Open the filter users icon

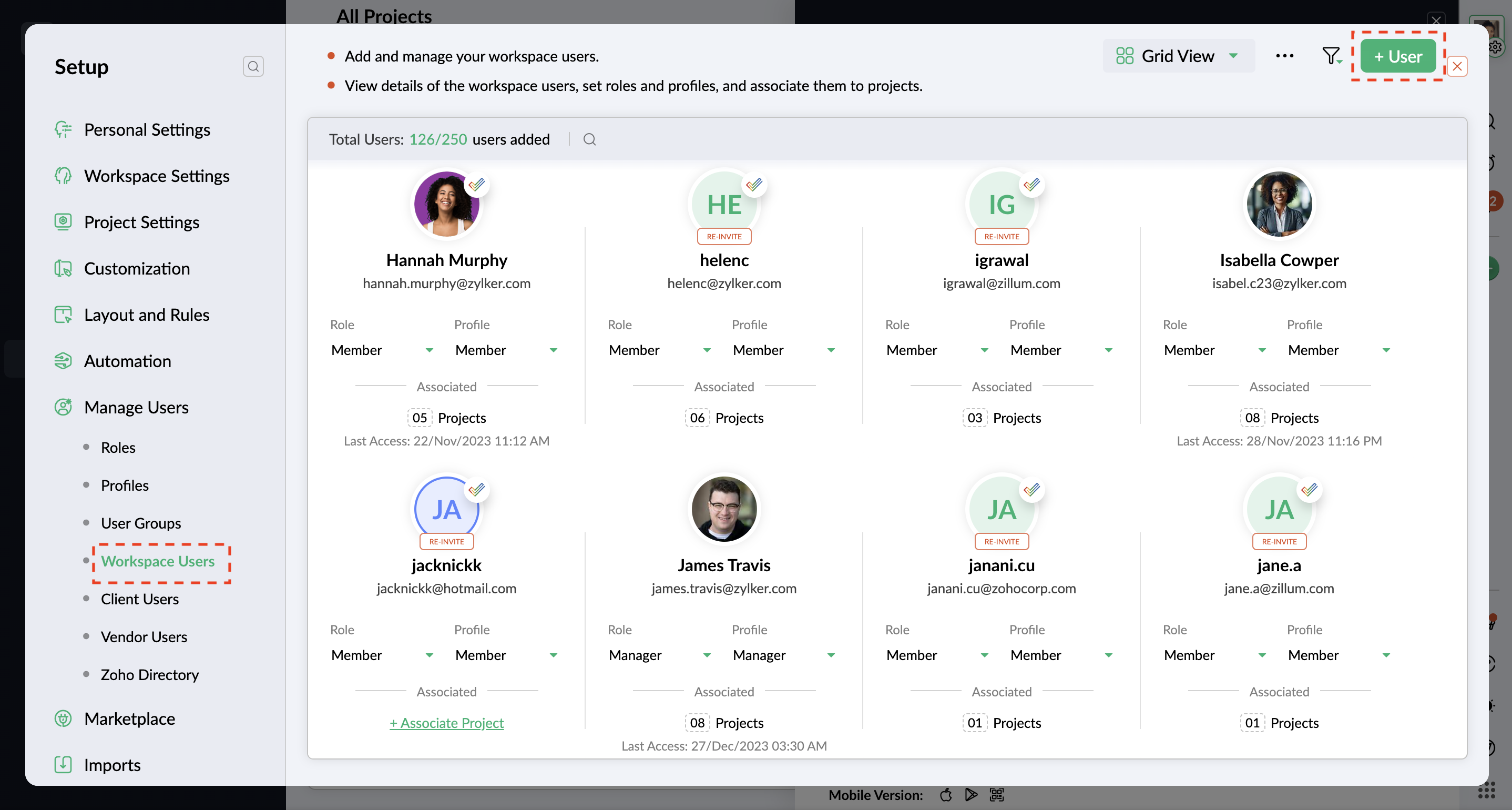[x=1331, y=56]
